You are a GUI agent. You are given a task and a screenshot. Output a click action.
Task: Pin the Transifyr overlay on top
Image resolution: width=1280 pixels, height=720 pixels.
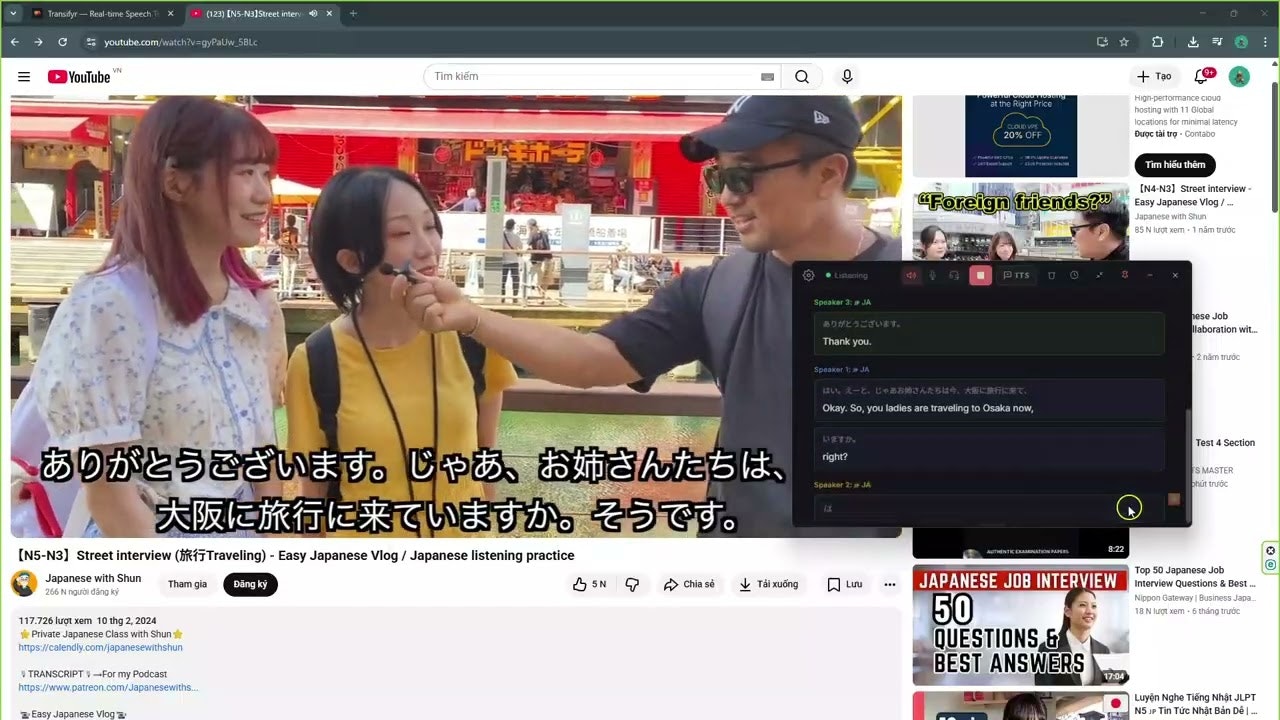coord(1125,275)
